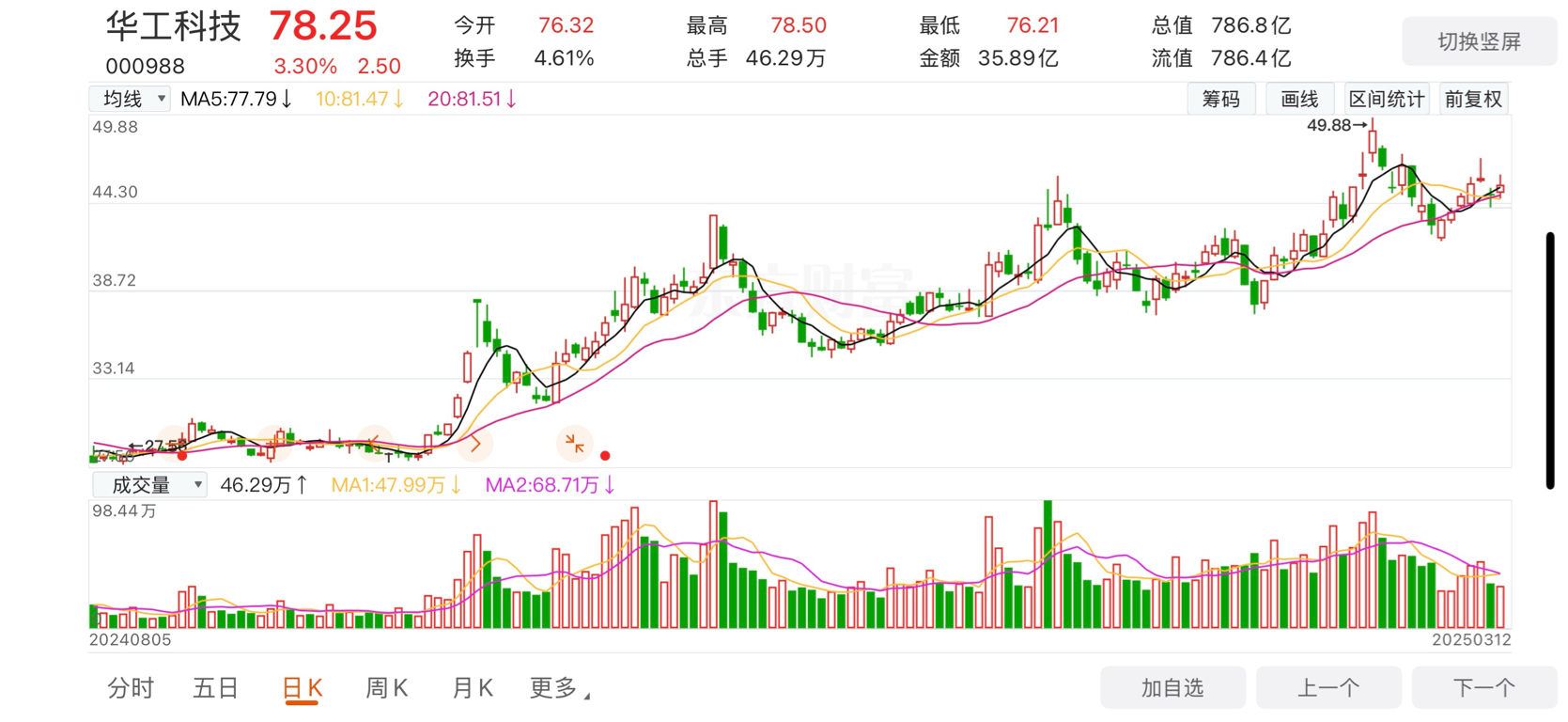1568x722 pixels.
Task: Add stock with 加自选 button
Action: (x=1172, y=688)
